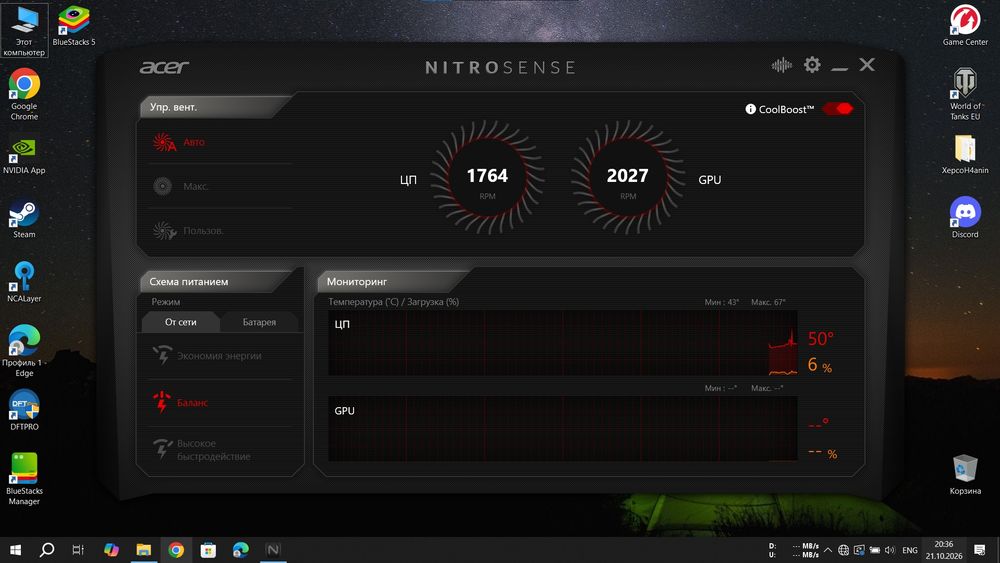Click the network globe tray icon
Screen dimensions: 1000x563
843,550
